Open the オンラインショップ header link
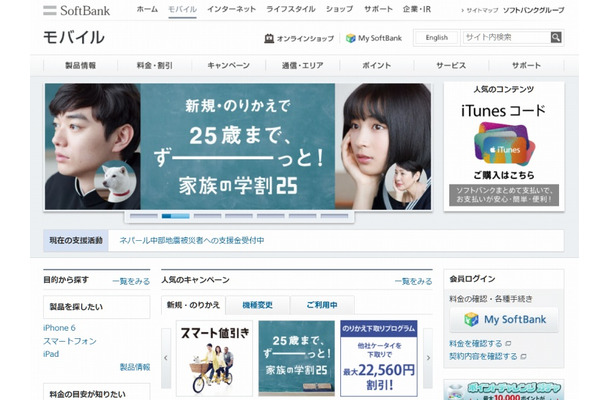 coord(299,38)
